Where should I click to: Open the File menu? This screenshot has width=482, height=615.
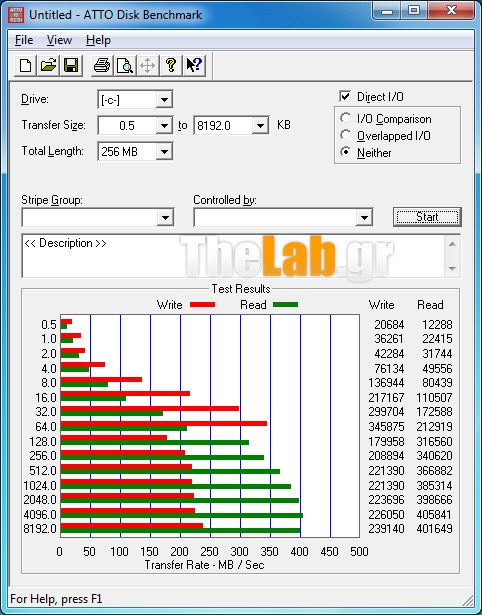click(x=24, y=40)
